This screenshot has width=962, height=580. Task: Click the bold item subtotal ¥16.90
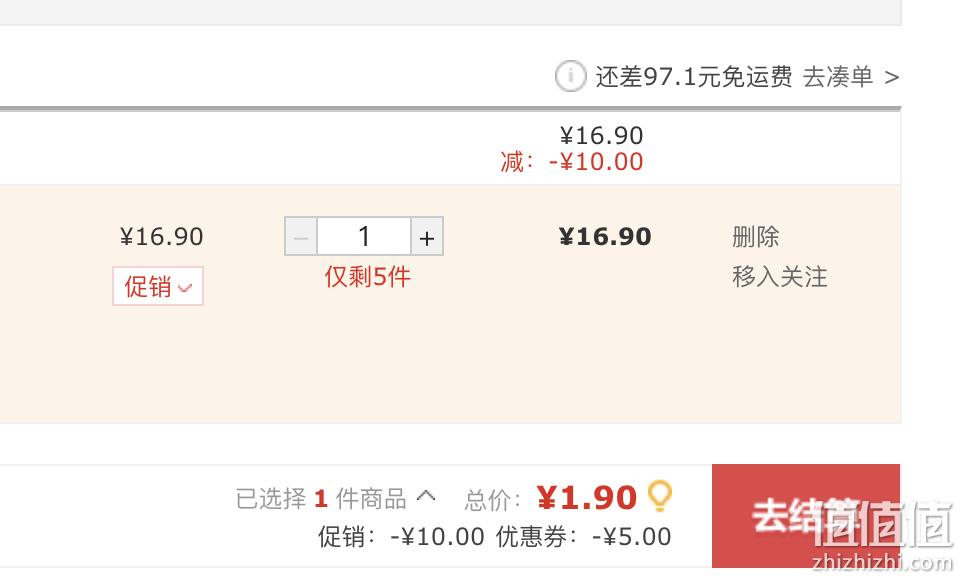605,237
